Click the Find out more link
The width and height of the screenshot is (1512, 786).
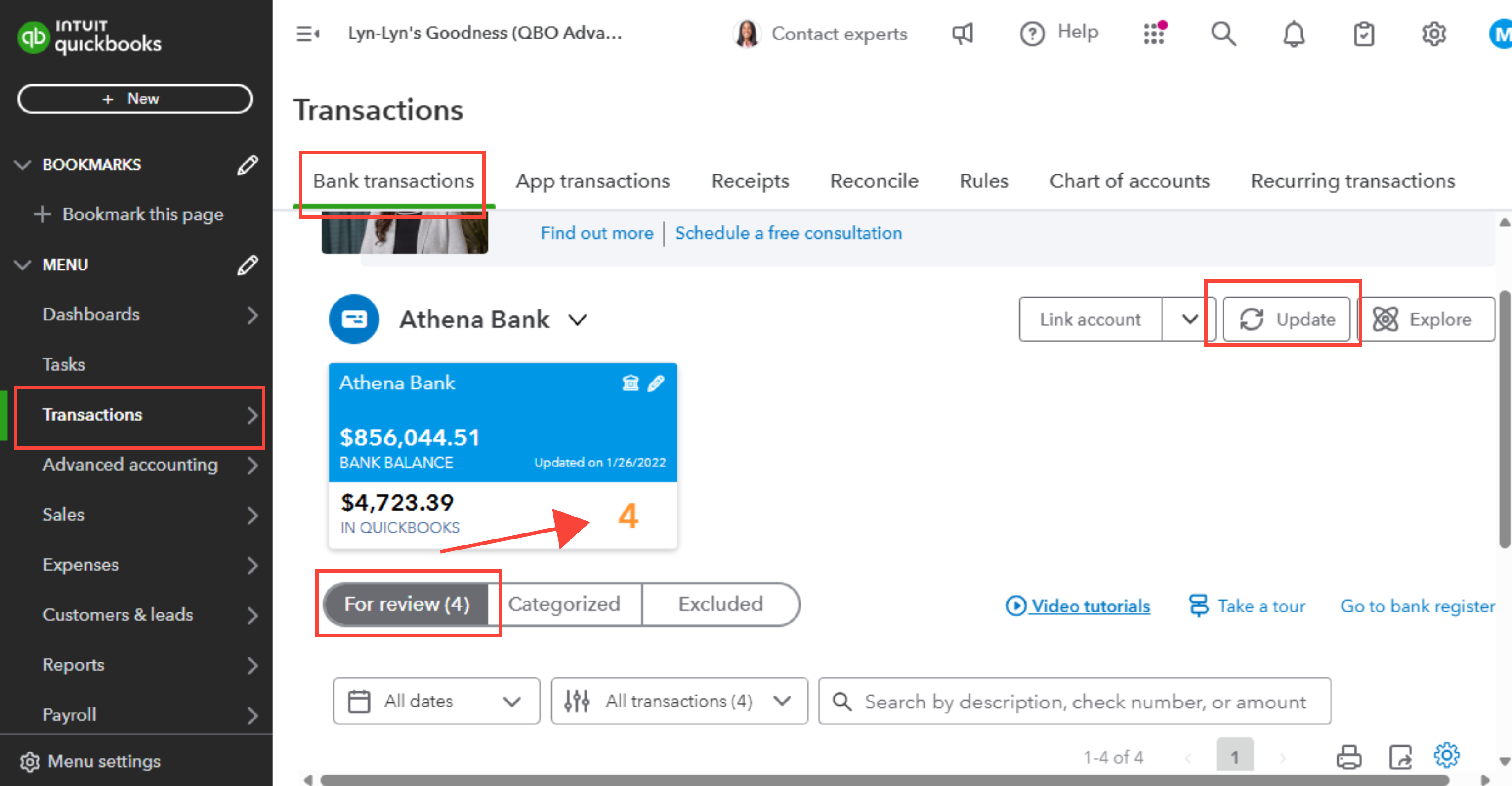(596, 233)
